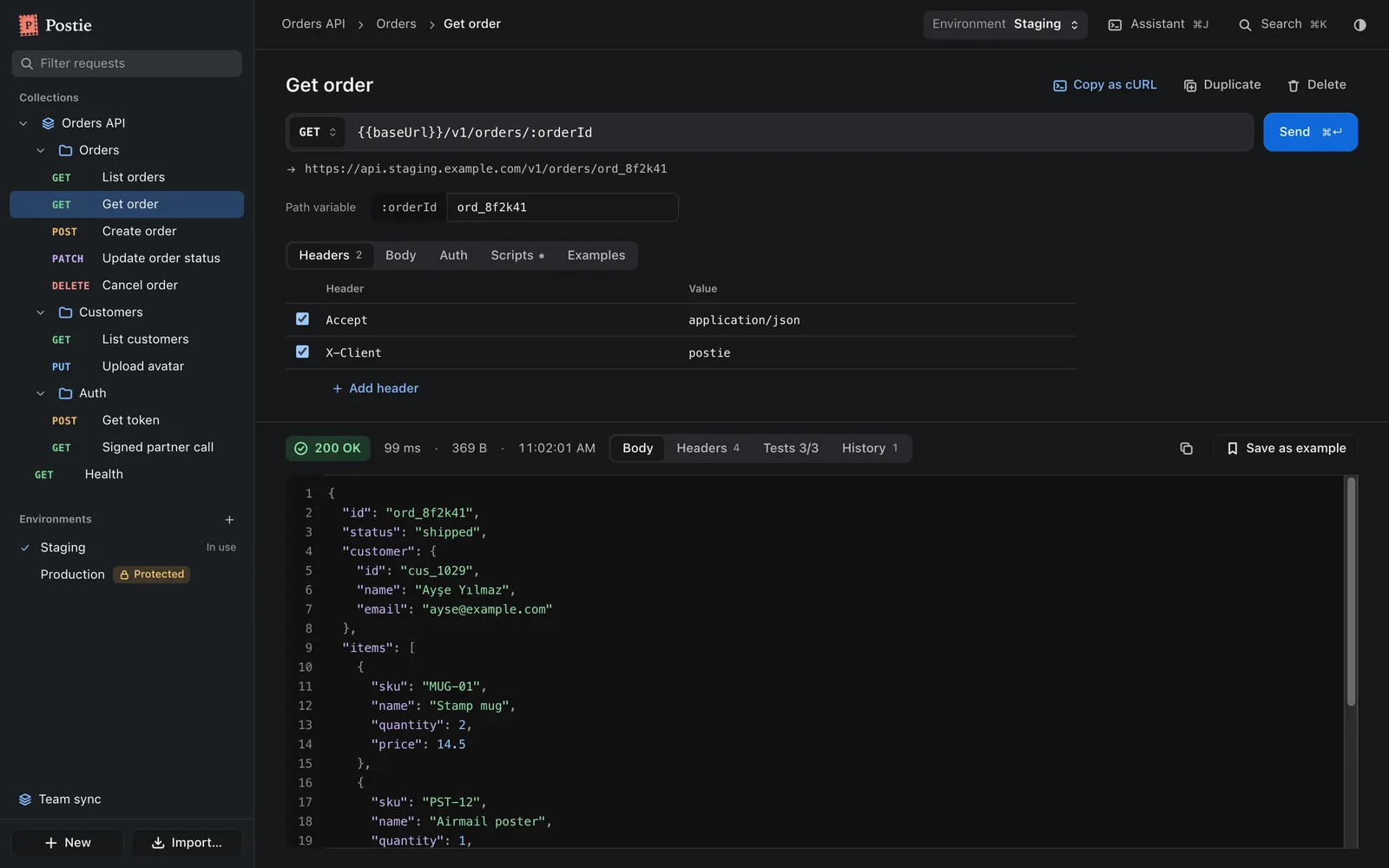
Task: Open Team sync
Action: pos(60,799)
